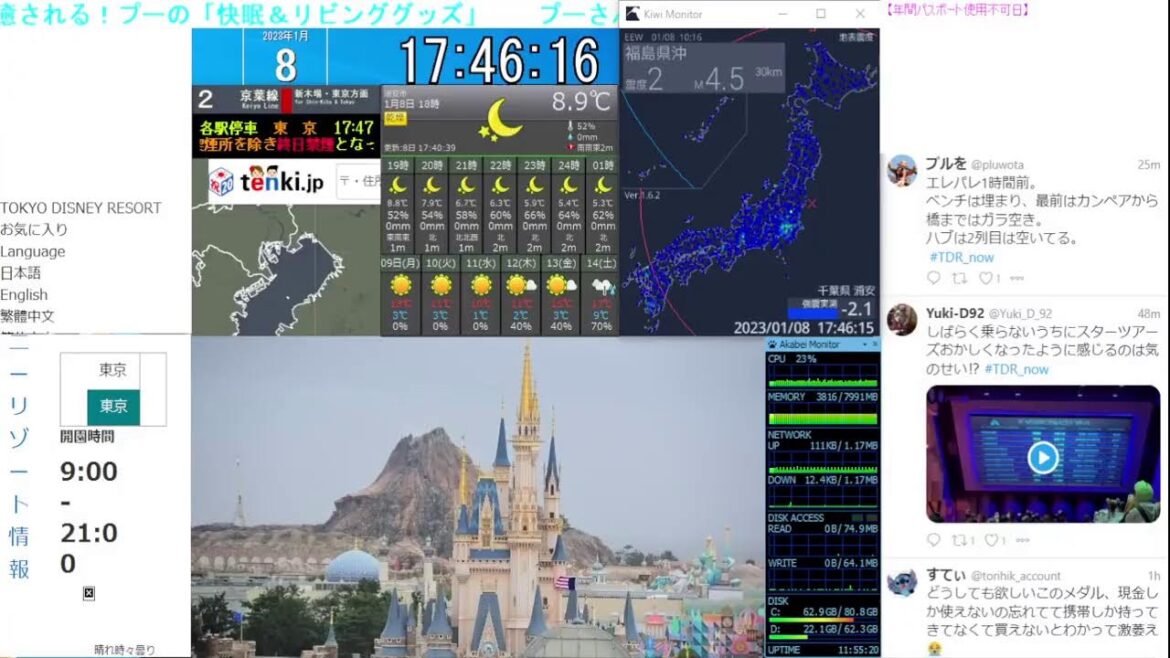Click the Kiwi Monitor kiwi icon

tap(633, 13)
